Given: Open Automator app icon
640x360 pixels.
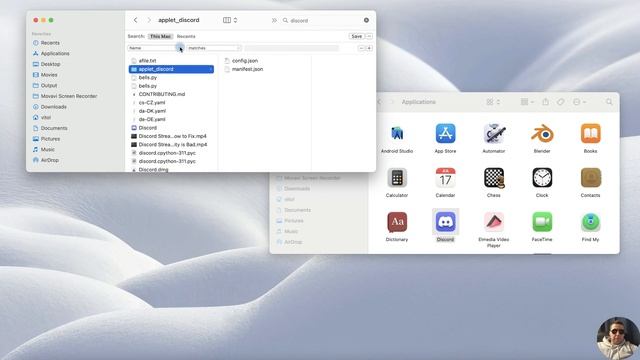Looking at the screenshot, I should [x=494, y=134].
